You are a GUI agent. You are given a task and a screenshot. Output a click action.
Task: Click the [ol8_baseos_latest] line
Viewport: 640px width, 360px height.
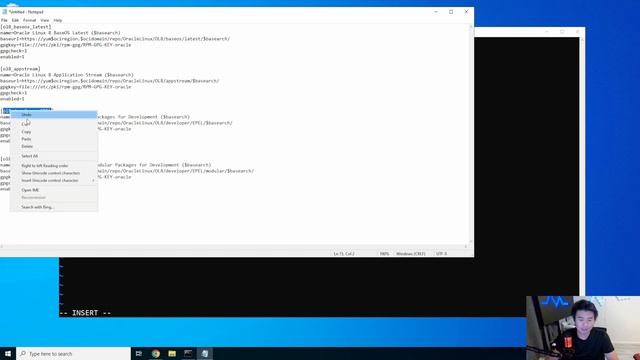pos(26,27)
